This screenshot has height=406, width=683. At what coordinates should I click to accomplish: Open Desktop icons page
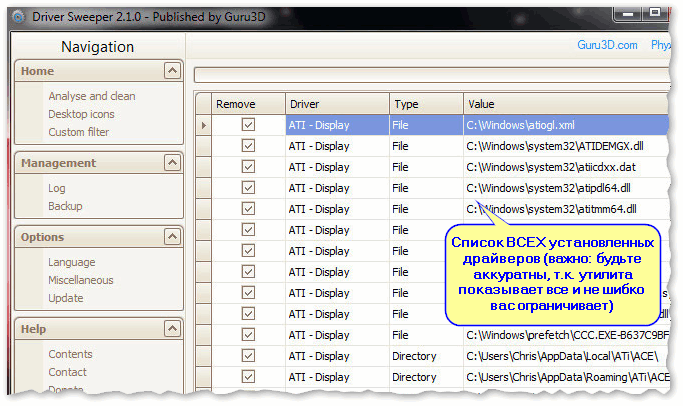(81, 114)
